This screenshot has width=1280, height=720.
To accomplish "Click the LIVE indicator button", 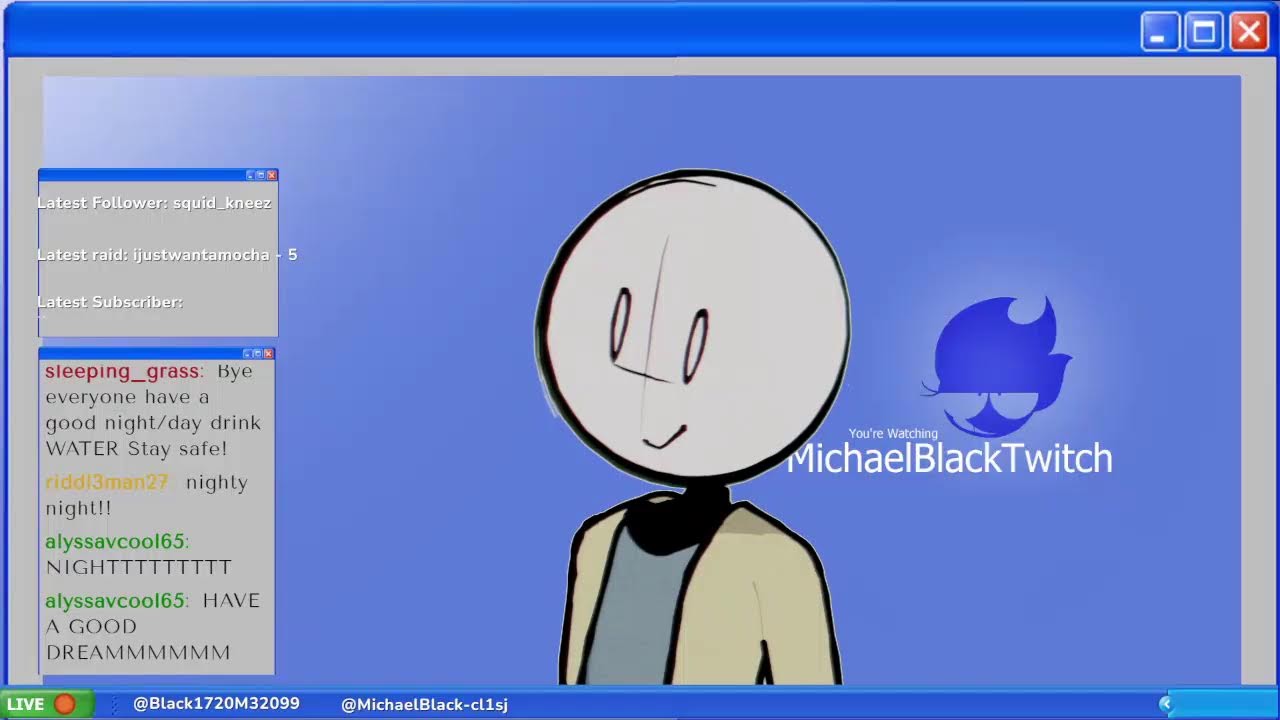I will [47, 704].
